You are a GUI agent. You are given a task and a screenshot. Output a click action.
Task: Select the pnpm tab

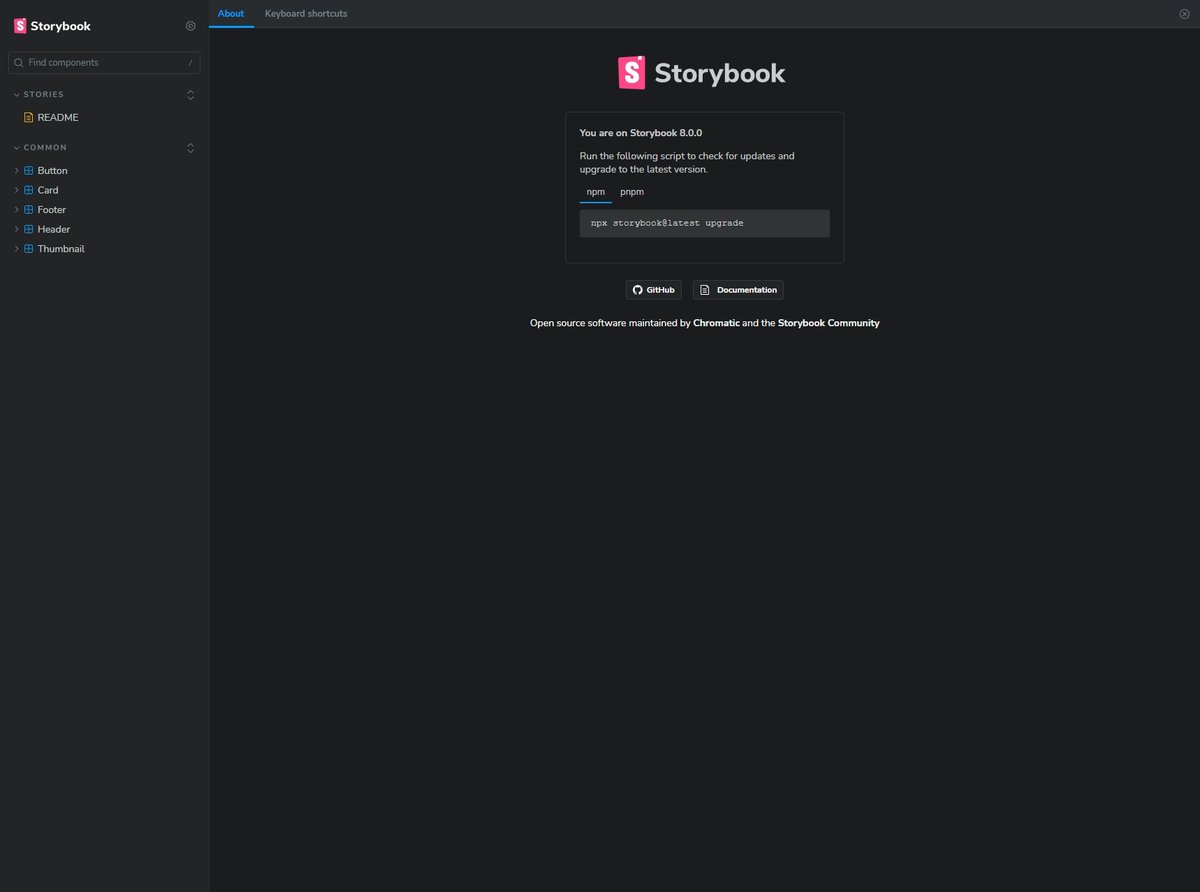(x=632, y=191)
